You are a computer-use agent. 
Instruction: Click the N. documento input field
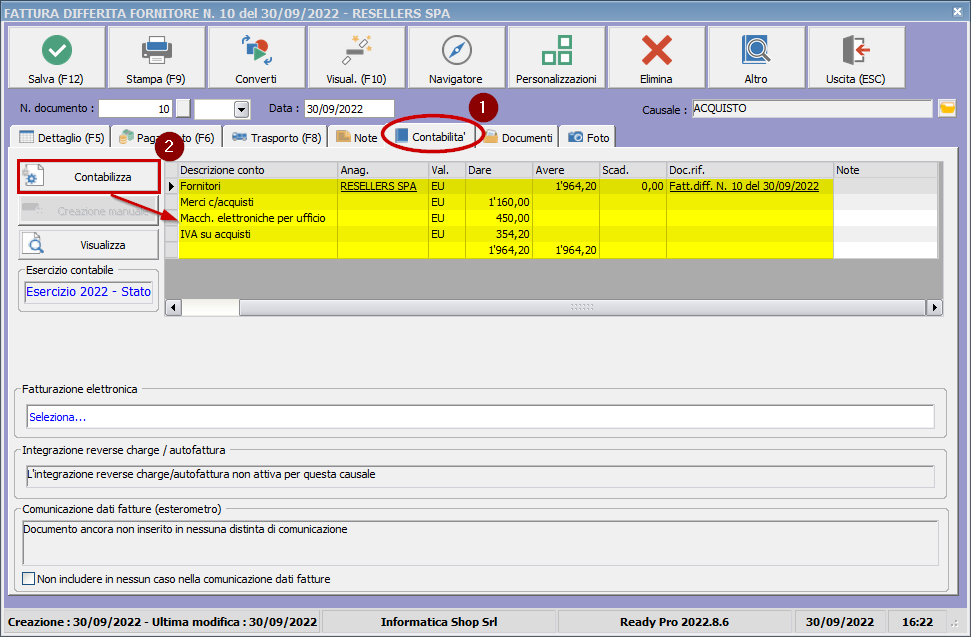coord(135,109)
